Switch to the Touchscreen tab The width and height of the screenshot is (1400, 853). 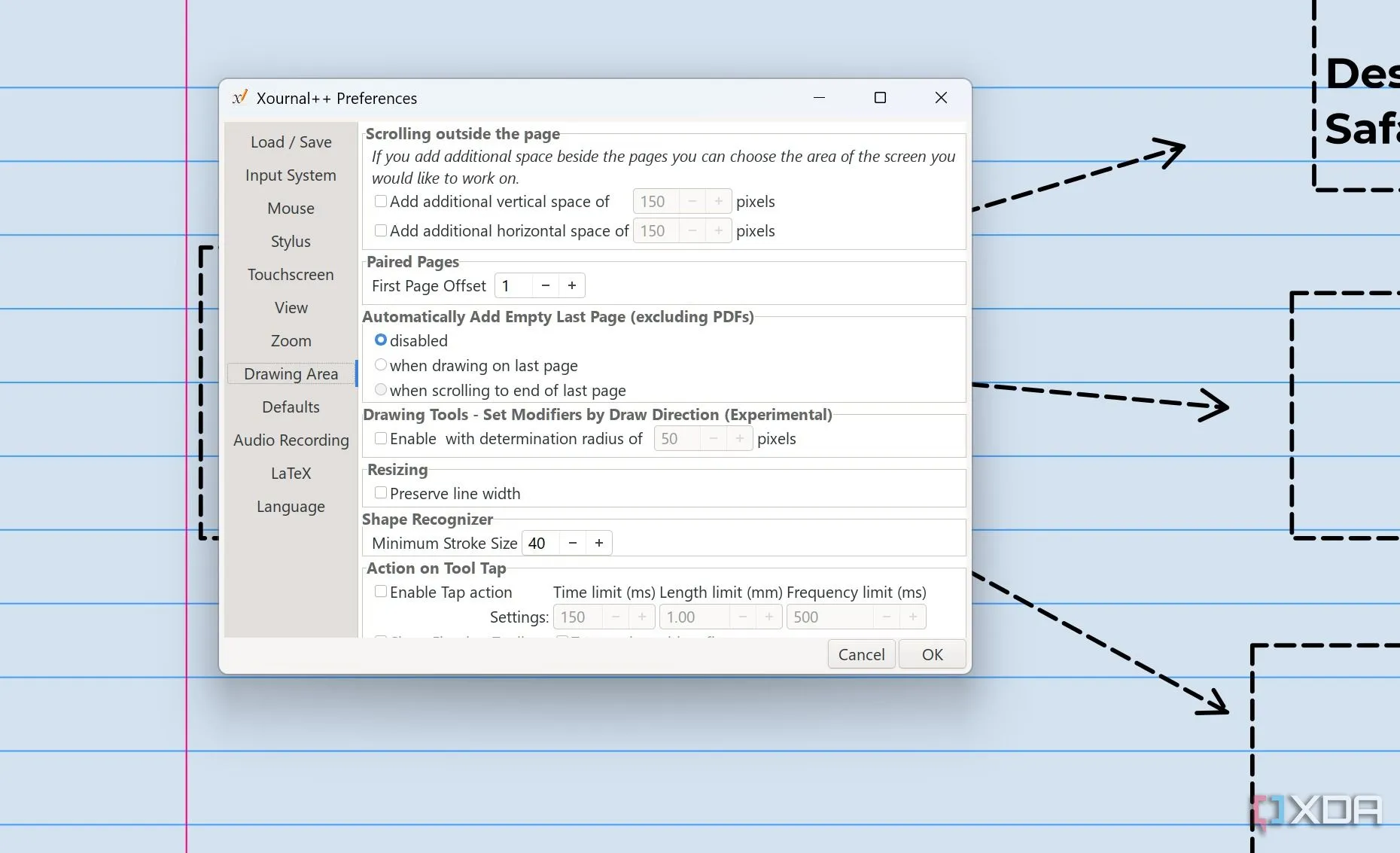pos(291,275)
